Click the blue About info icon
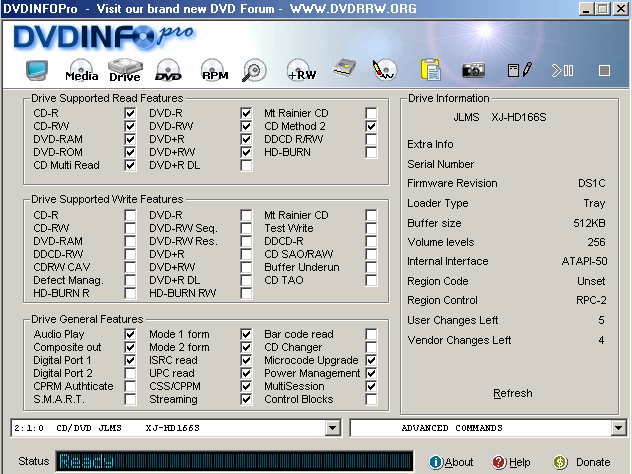Image resolution: width=632 pixels, height=474 pixels. click(x=436, y=462)
